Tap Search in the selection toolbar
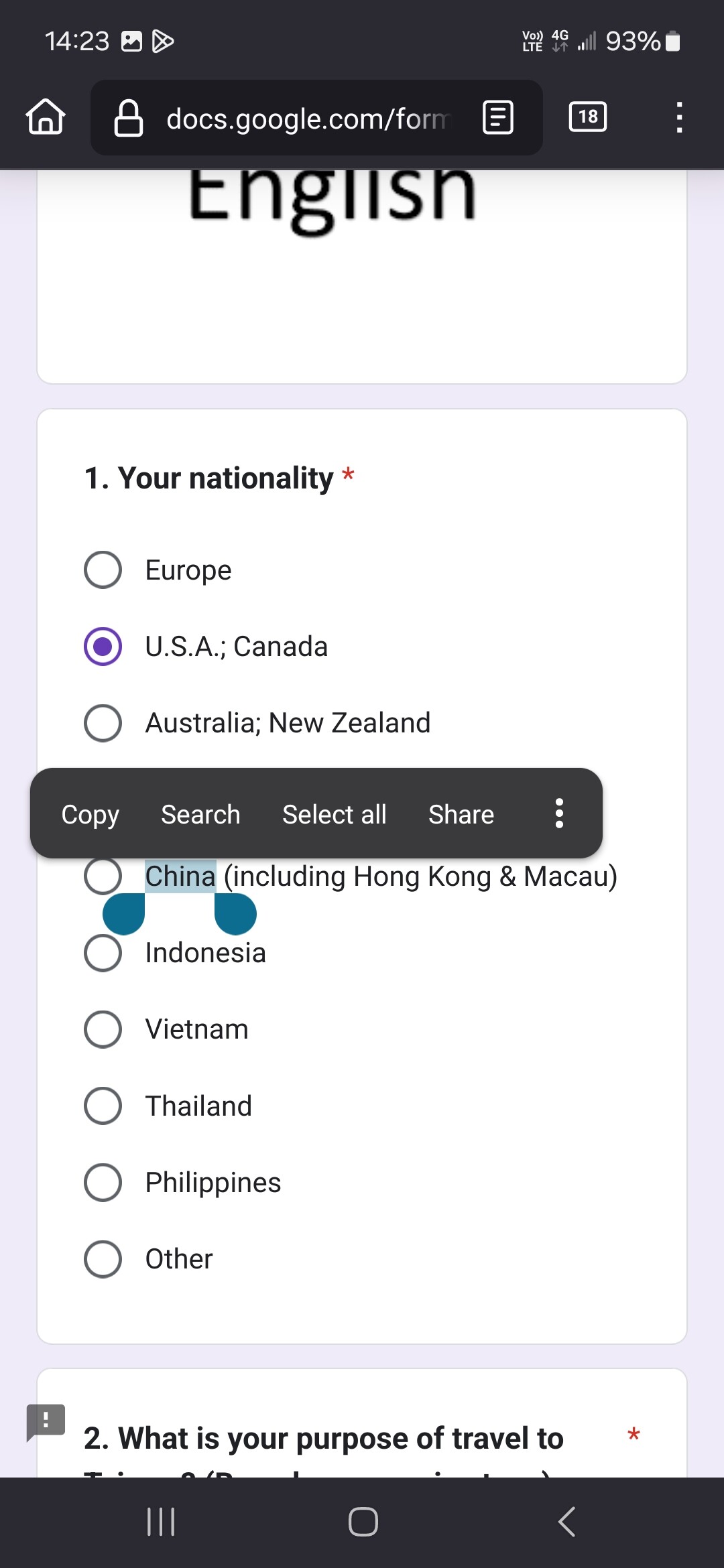The image size is (724, 1568). pos(200,814)
